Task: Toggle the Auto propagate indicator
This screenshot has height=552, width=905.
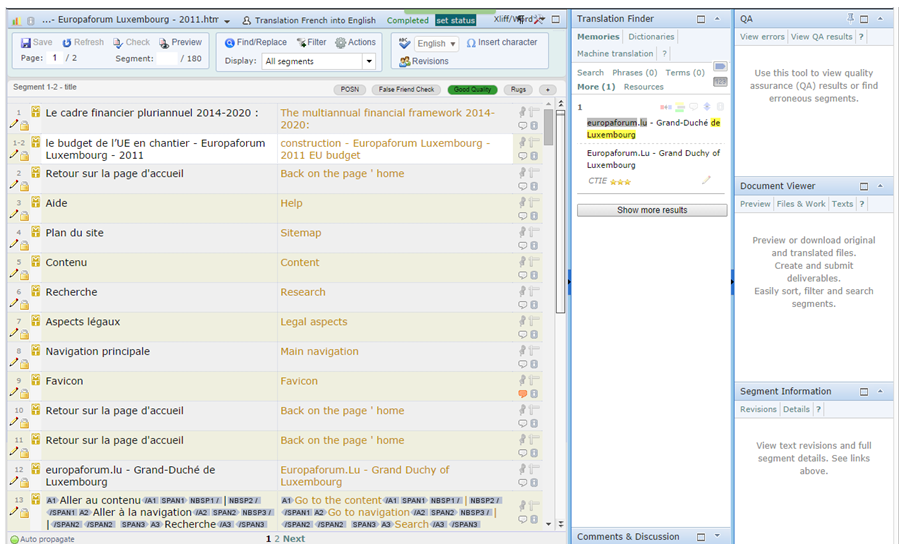Action: [14, 539]
